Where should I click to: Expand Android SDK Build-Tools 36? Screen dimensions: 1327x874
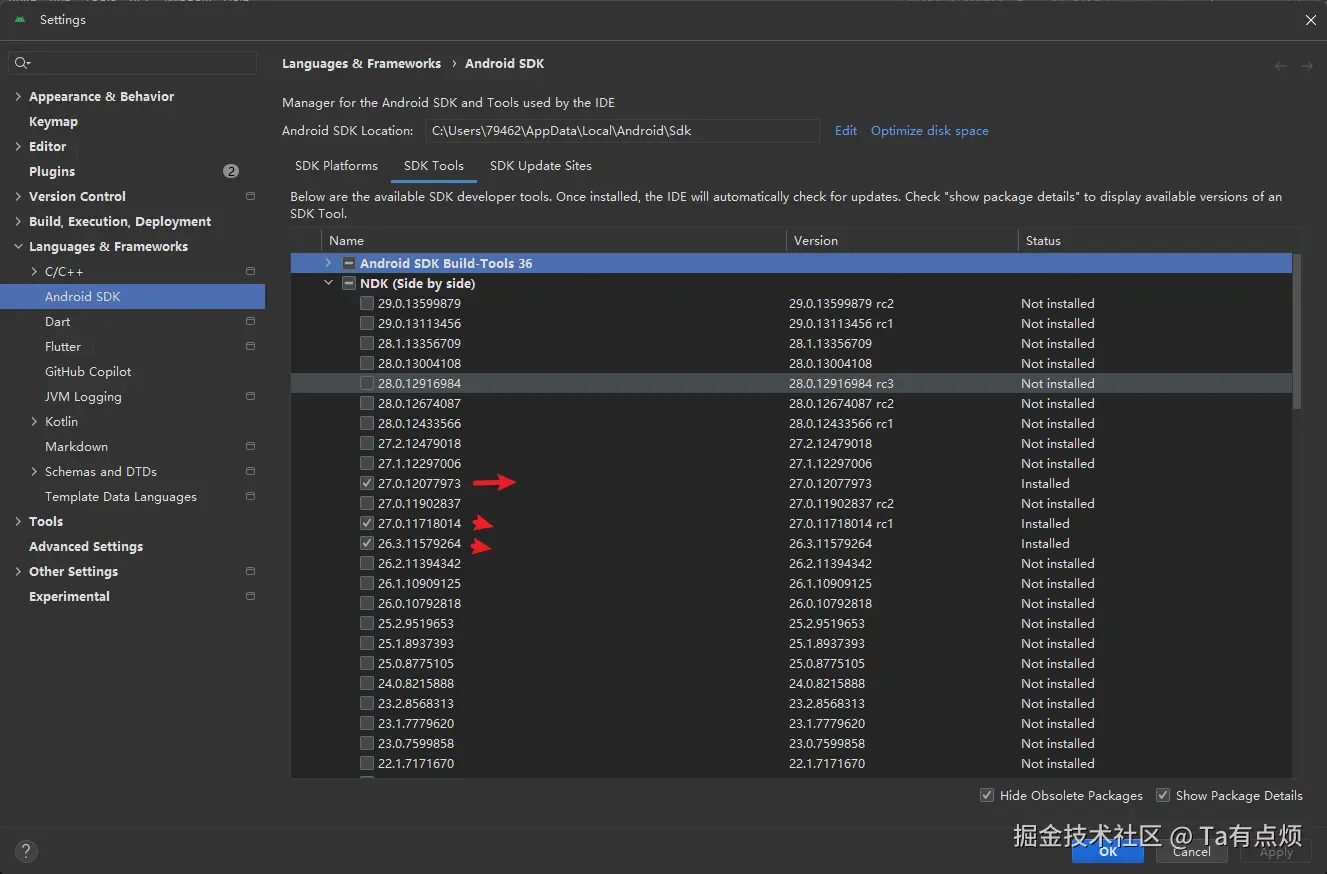tap(327, 262)
